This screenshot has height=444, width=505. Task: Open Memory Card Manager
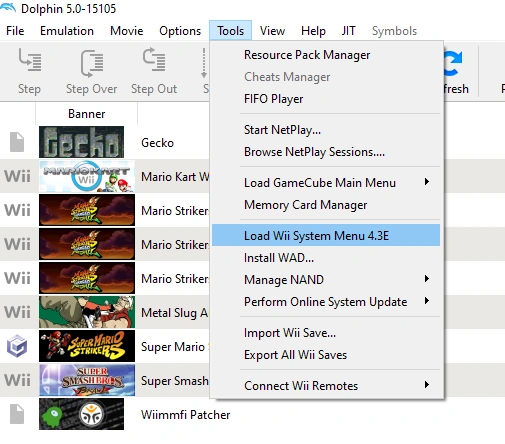326,205
